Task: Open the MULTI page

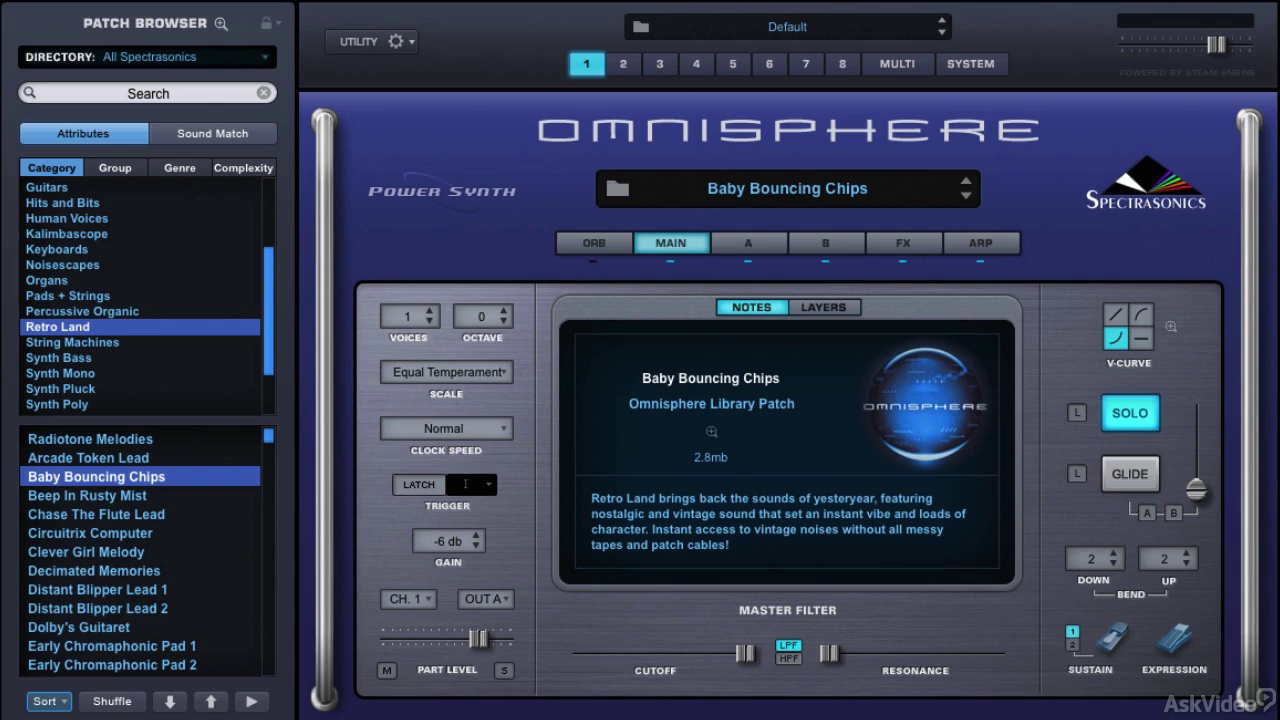Action: 897,64
